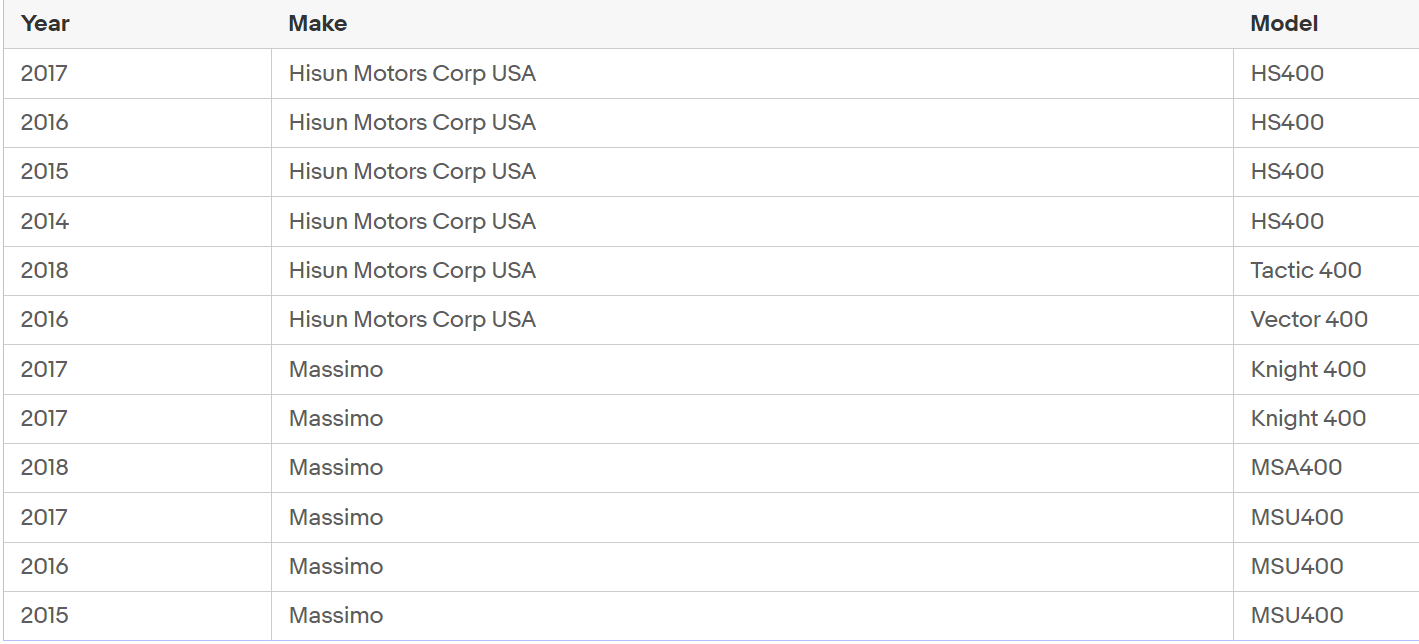
Task: Select Hisun Motors Corp USA in 2014 row
Action: 412,221
